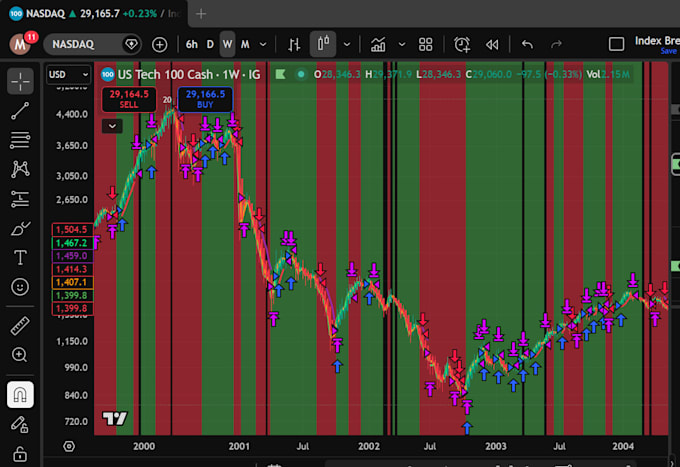Toggle the magnet snap mode
This screenshot has height=467, width=680.
(20, 395)
